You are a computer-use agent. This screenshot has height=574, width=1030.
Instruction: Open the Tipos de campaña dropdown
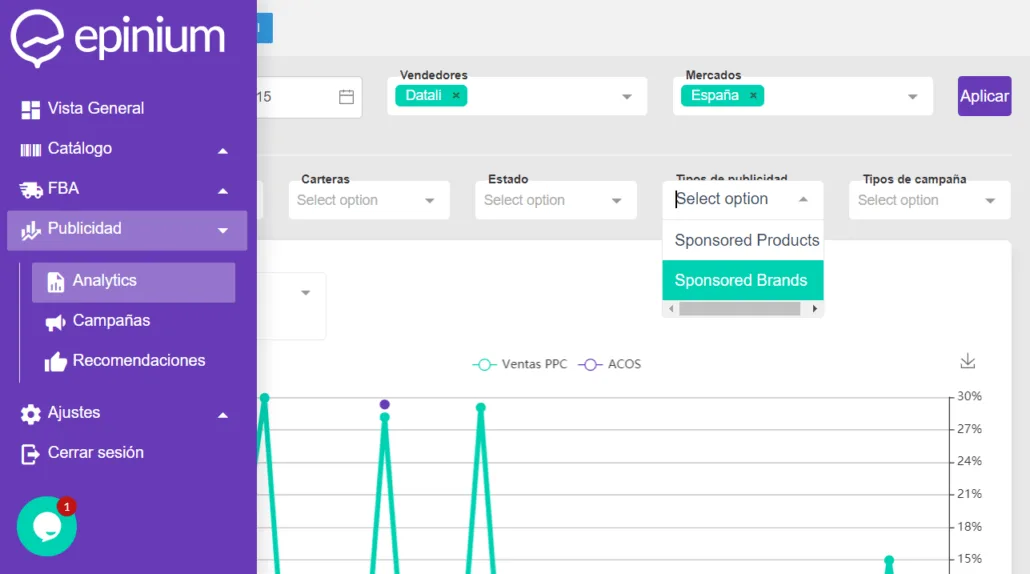point(929,200)
